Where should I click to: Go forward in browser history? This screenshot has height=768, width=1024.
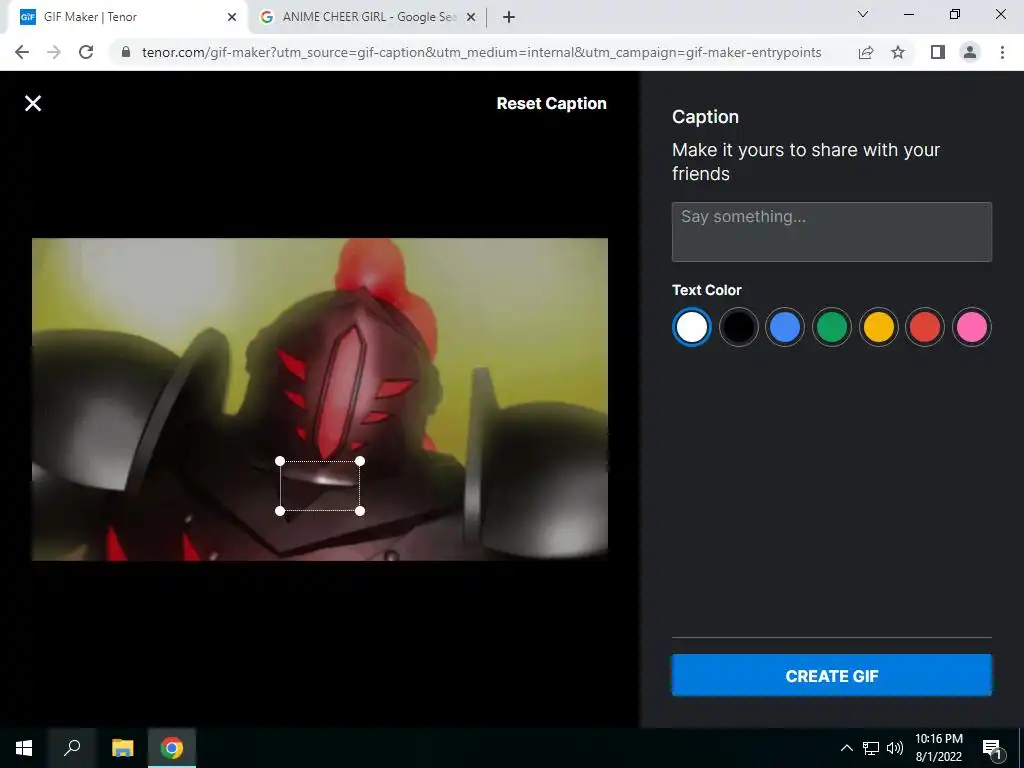[54, 52]
